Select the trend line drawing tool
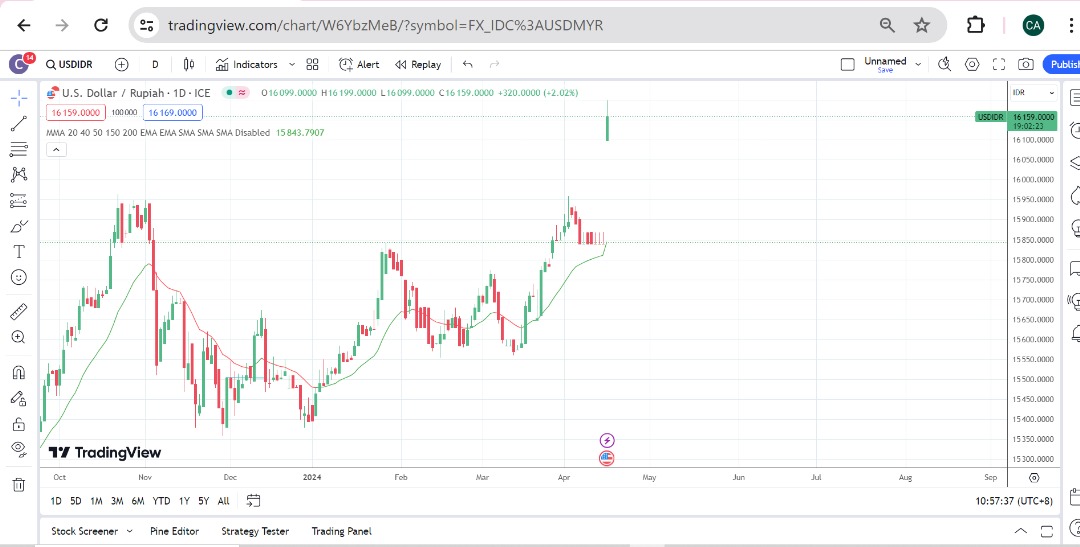1080x547 pixels. (19, 124)
